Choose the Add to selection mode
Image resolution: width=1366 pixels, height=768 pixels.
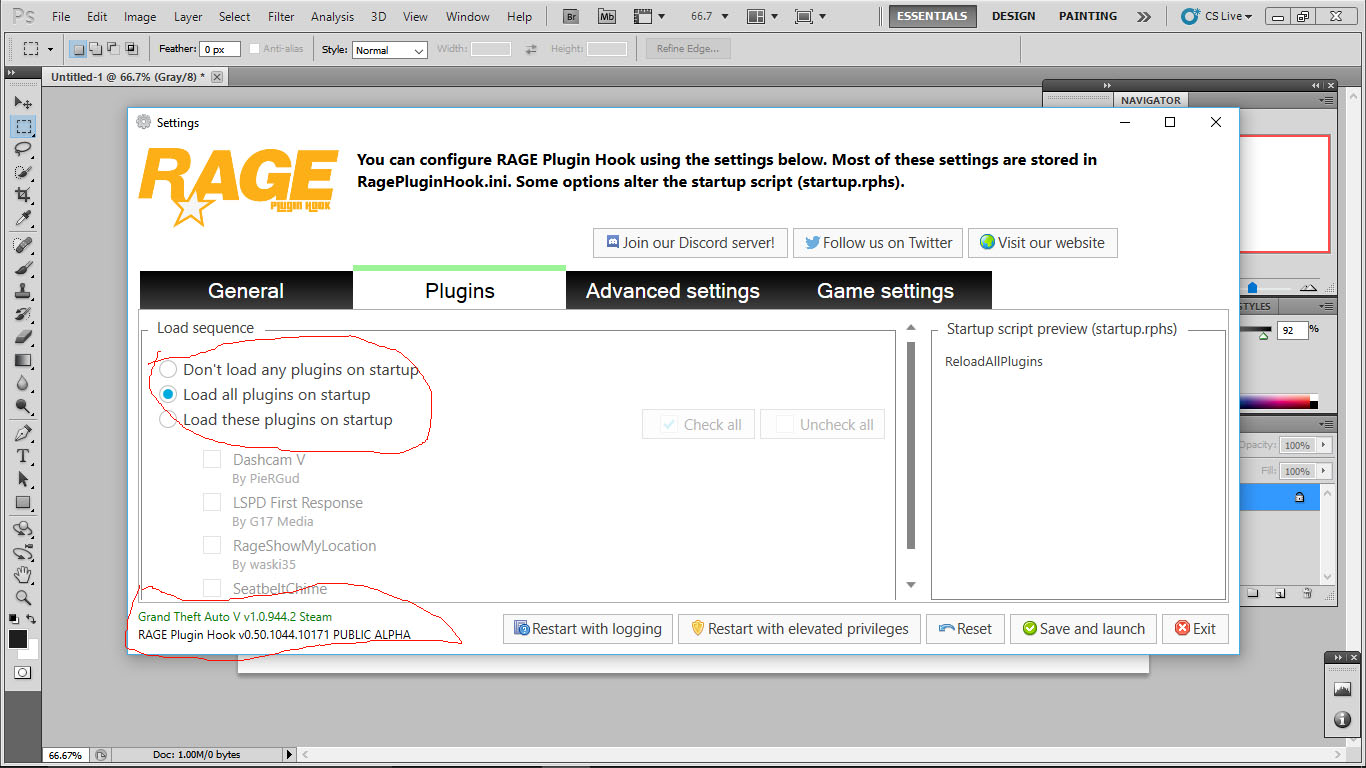(95, 49)
